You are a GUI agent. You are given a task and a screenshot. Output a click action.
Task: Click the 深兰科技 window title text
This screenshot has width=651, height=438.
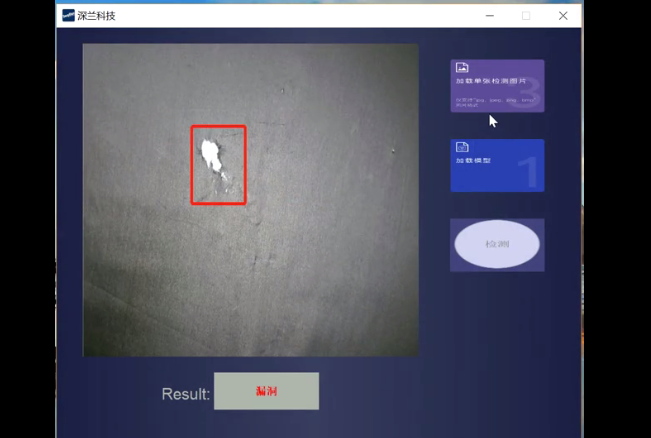point(97,15)
